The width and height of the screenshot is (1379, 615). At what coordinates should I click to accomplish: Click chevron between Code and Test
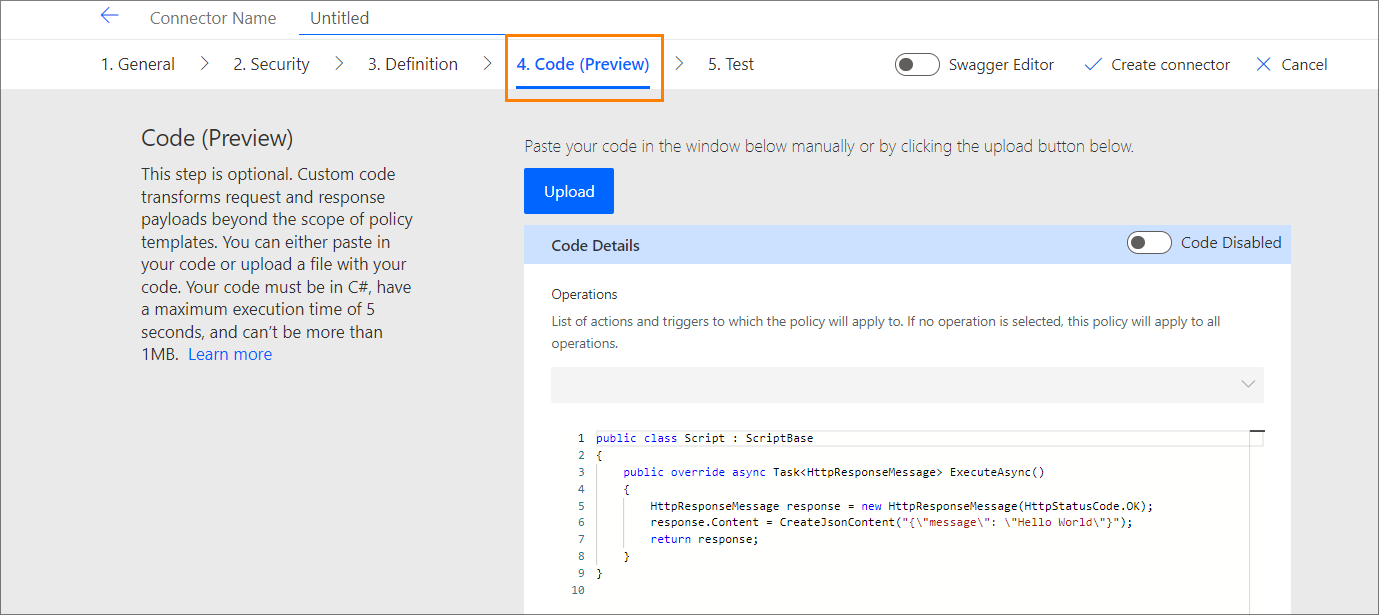(x=679, y=64)
